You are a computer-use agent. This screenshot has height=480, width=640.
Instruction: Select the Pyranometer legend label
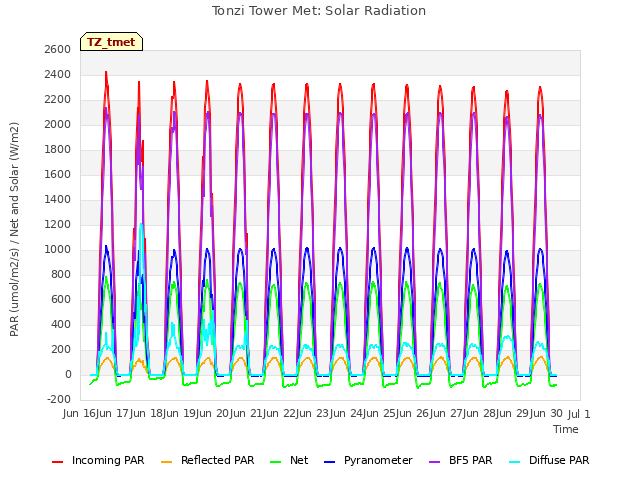pos(378,460)
